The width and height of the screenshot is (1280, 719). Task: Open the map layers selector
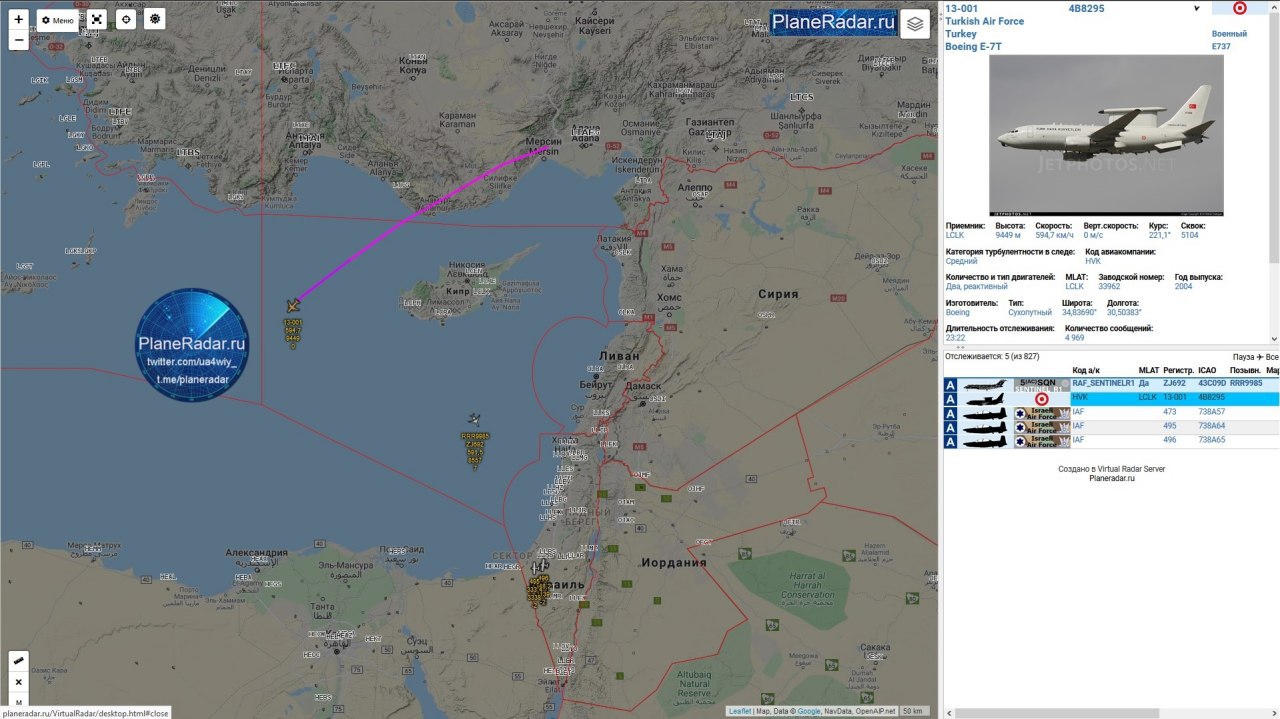point(915,24)
